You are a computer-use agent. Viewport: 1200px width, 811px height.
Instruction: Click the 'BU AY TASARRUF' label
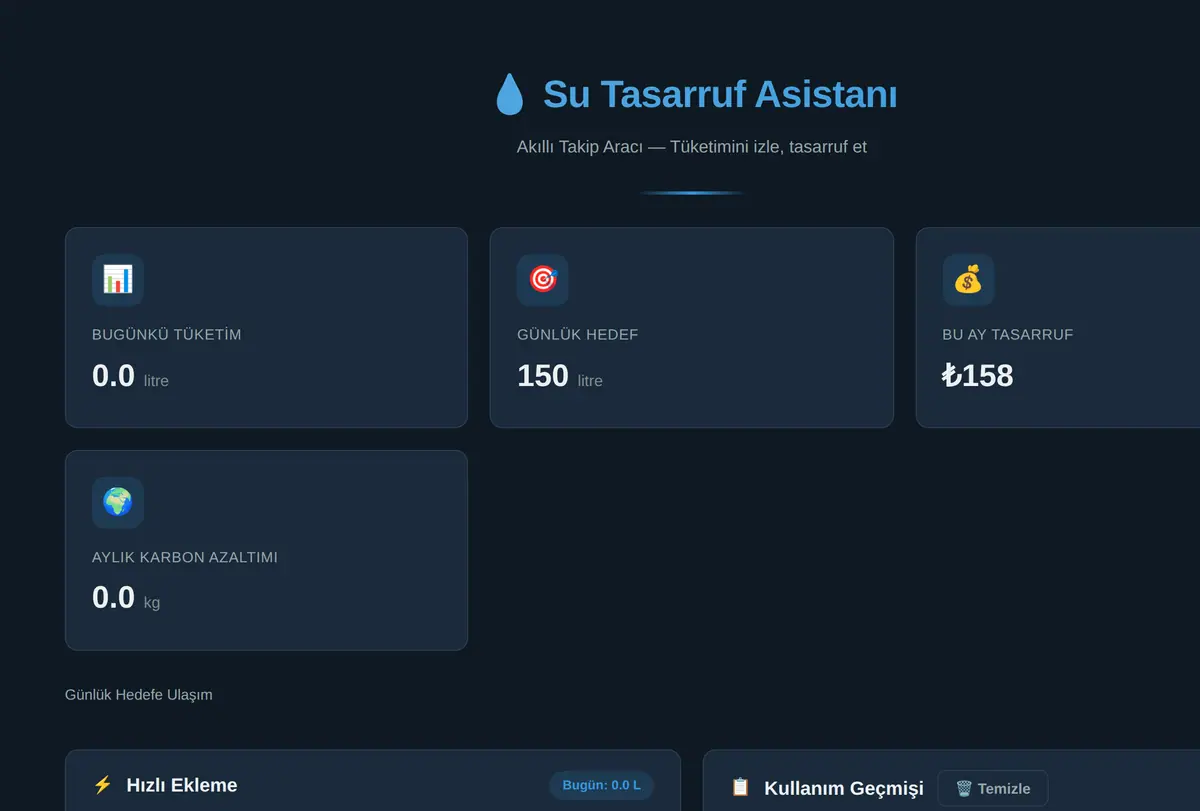(x=1008, y=334)
